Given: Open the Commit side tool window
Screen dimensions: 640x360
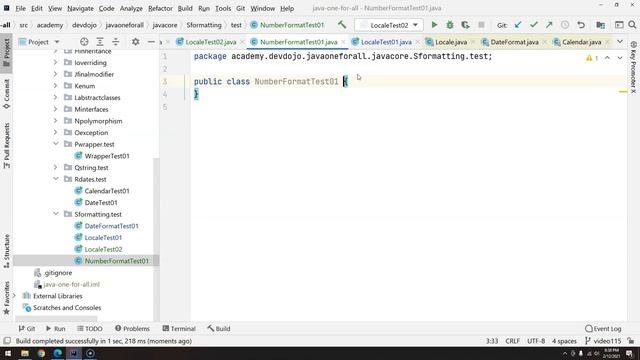Looking at the screenshot, I should [x=7, y=94].
